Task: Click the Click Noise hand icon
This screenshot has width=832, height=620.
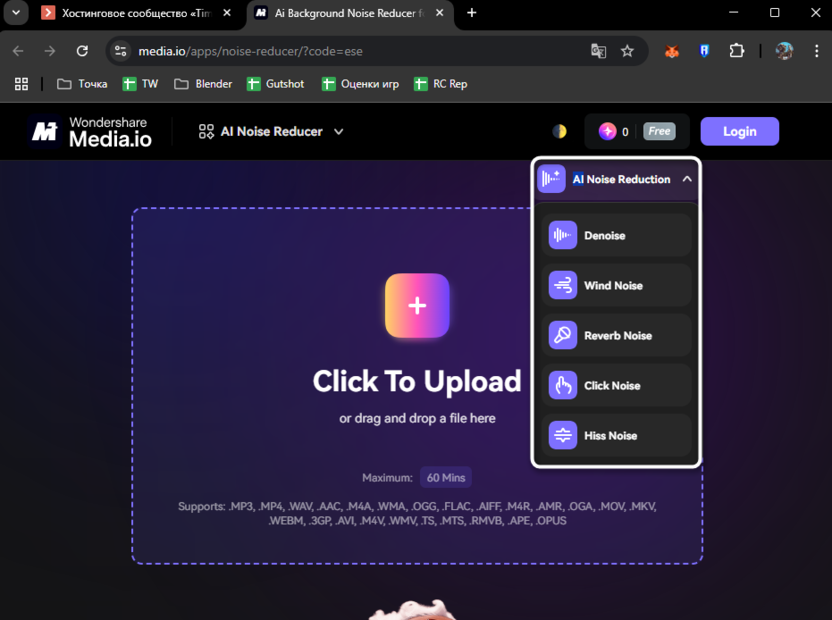Action: (x=562, y=385)
